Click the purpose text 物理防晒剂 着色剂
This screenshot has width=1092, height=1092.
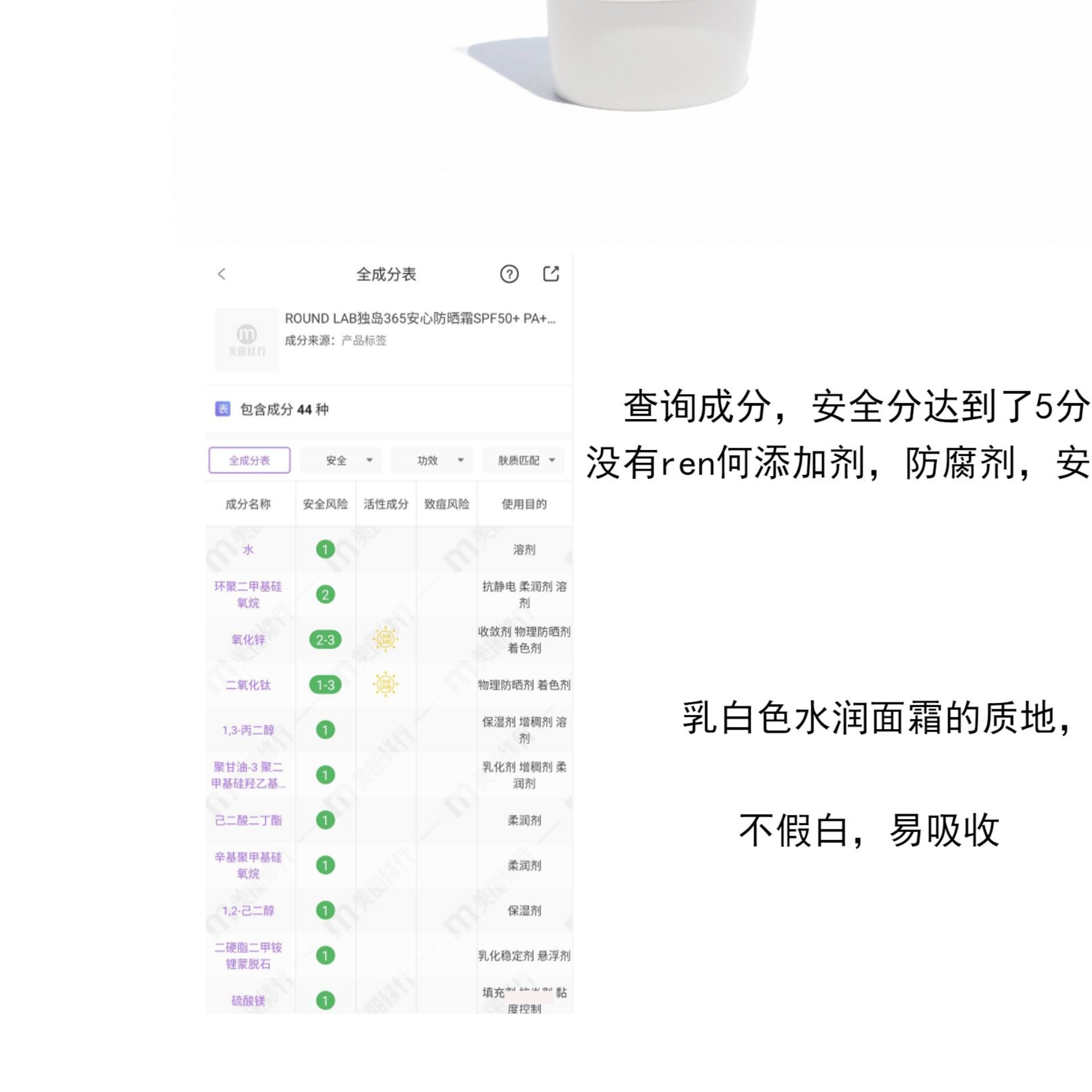point(524,685)
